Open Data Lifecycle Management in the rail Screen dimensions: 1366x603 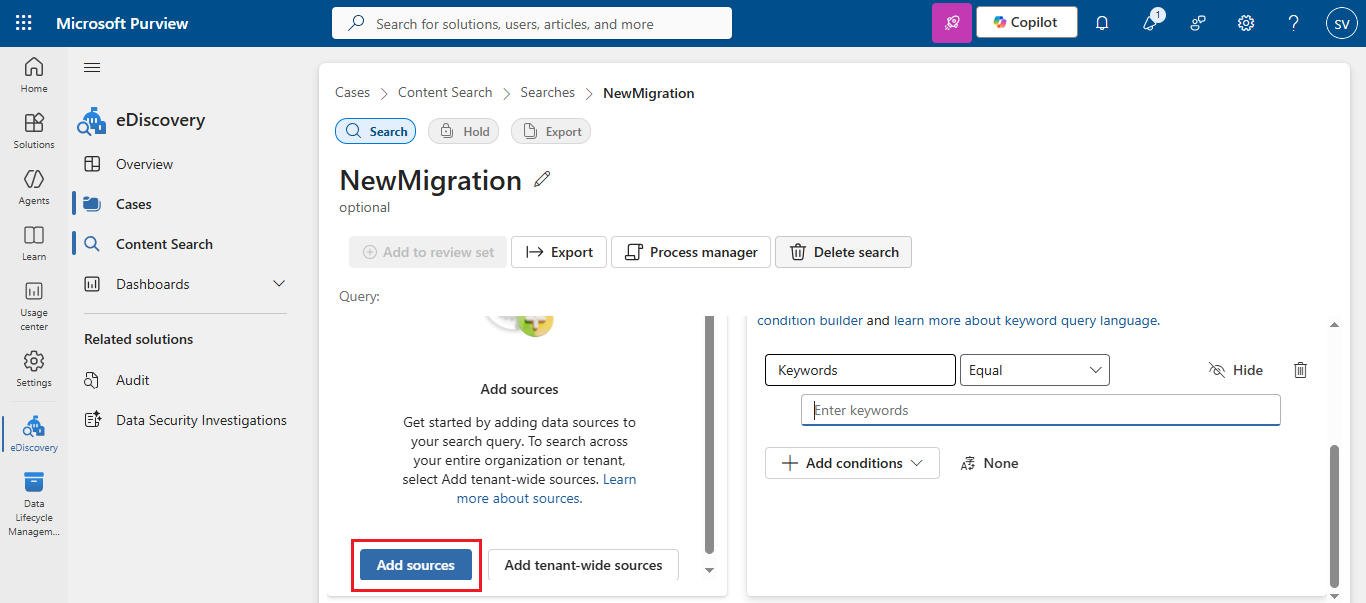pos(34,504)
